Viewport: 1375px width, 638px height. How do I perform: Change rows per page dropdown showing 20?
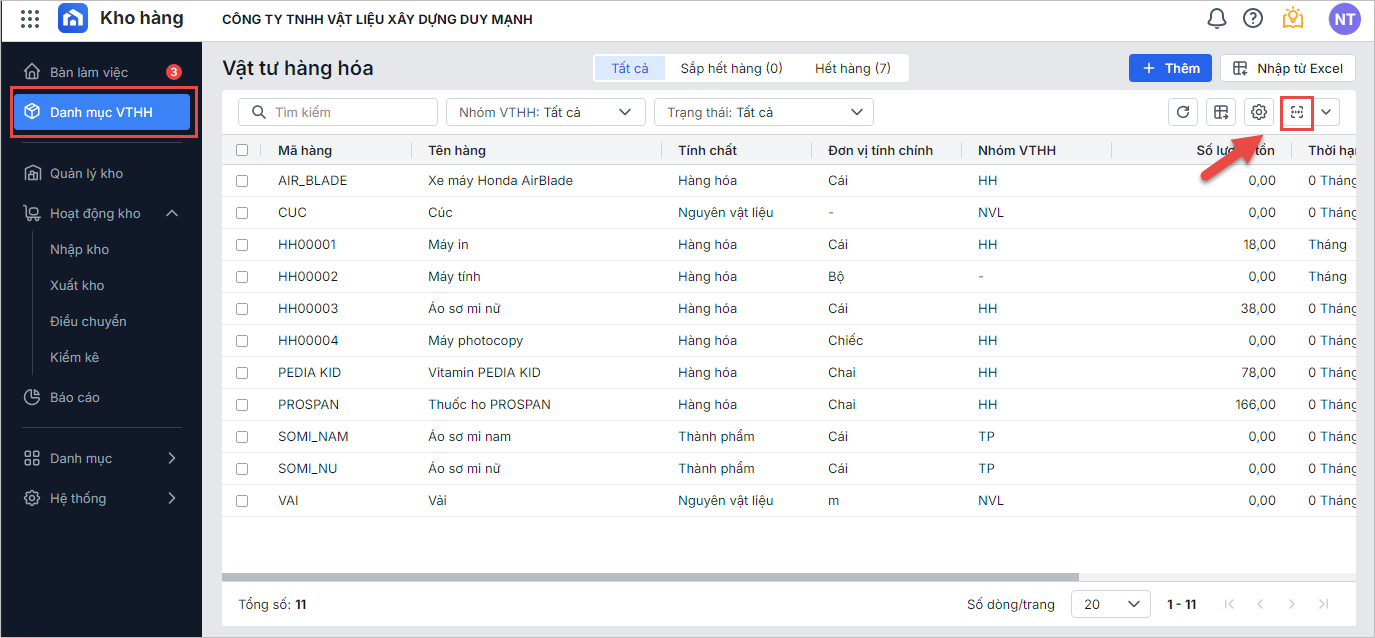pos(1110,604)
